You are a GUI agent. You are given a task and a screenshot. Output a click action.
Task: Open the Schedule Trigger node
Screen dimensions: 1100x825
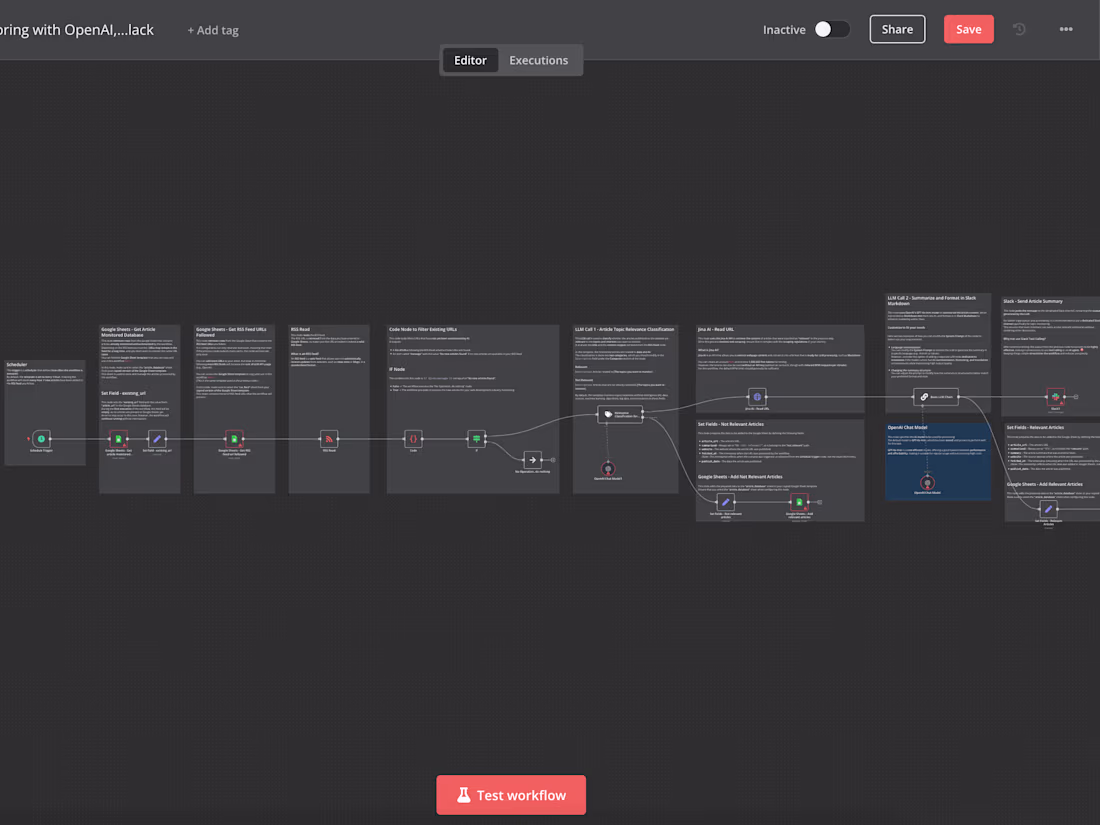tap(41, 439)
